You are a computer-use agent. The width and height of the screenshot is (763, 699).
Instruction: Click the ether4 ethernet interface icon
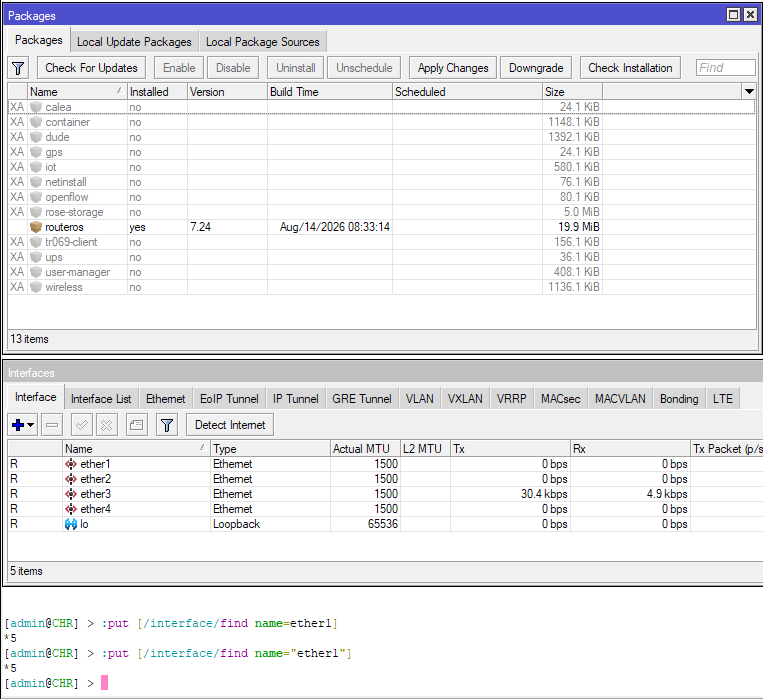pos(71,509)
